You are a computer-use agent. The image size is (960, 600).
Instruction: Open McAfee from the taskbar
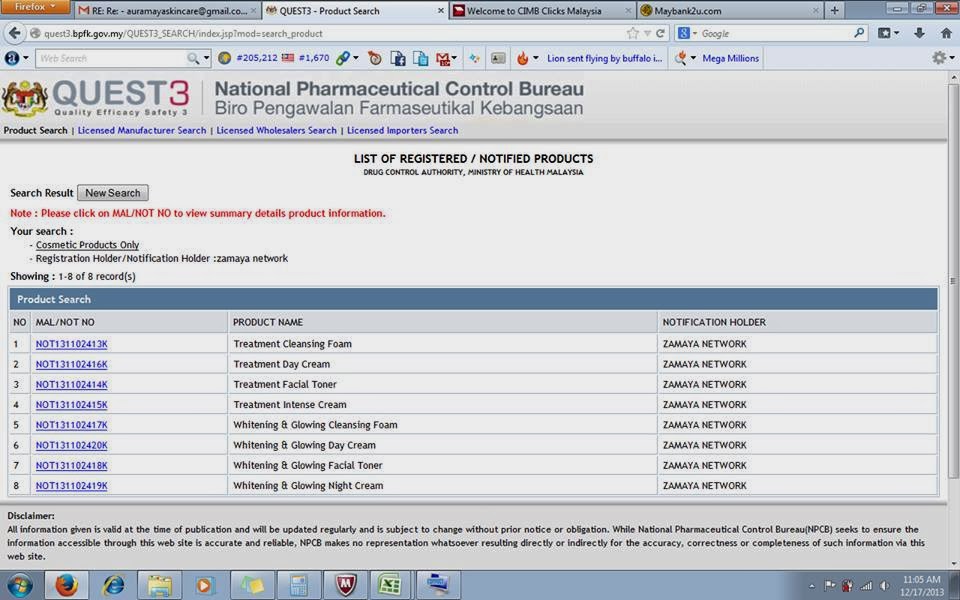[345, 585]
